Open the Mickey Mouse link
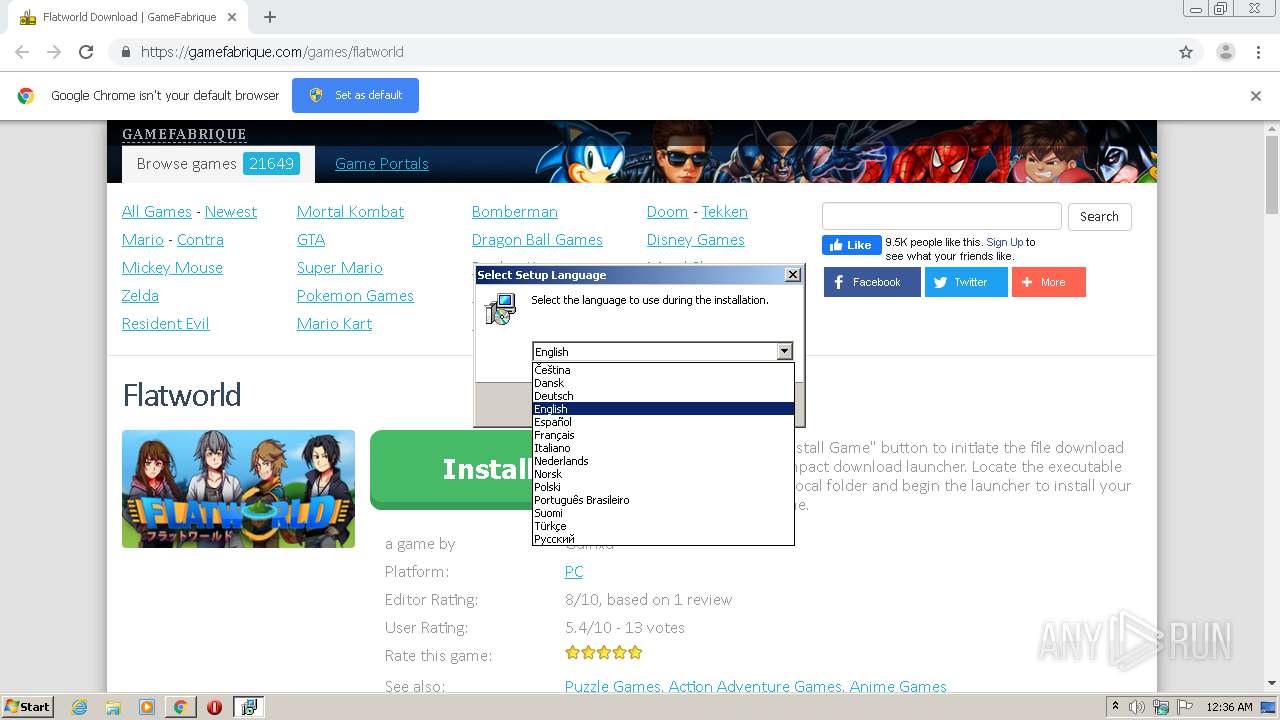 point(172,268)
